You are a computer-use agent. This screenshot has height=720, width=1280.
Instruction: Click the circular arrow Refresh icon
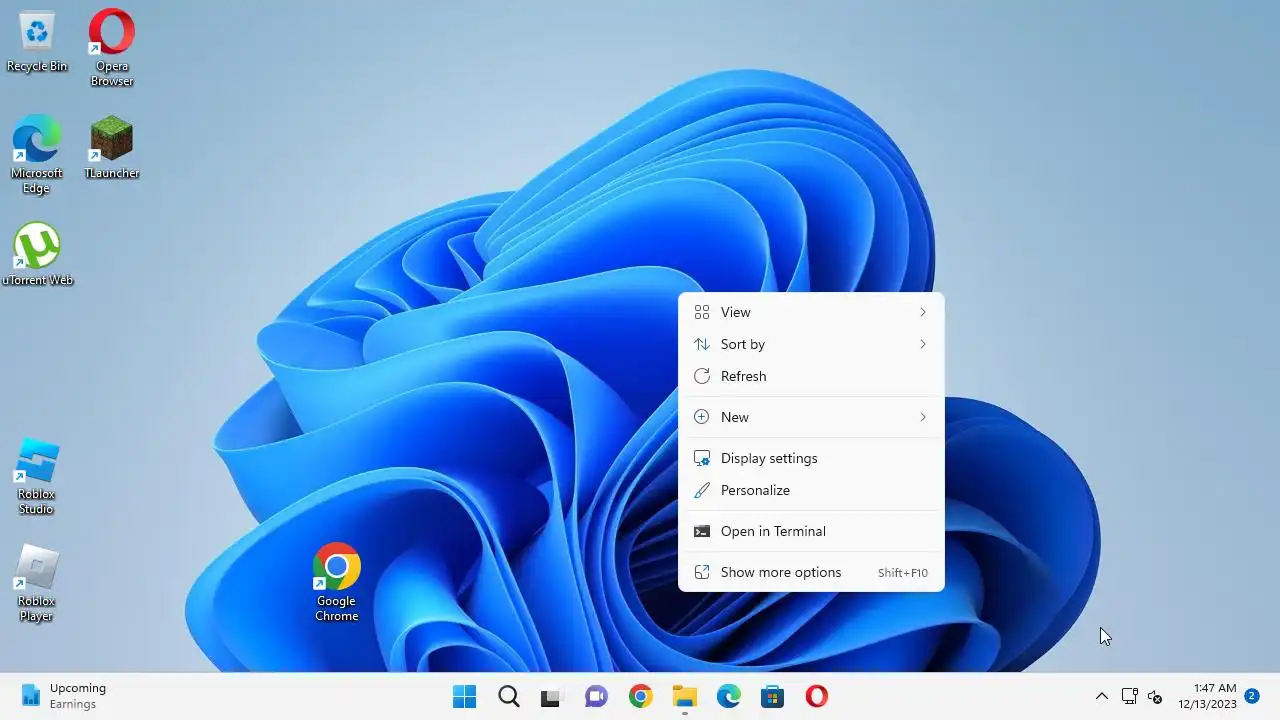pos(702,376)
